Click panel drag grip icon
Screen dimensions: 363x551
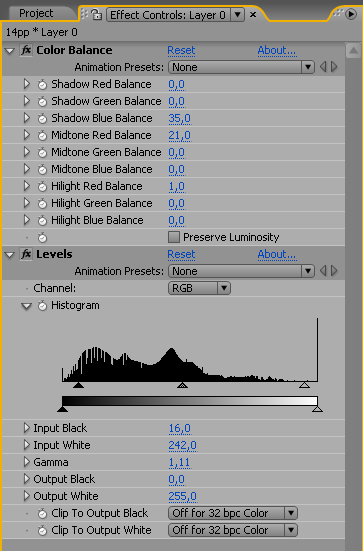coord(84,14)
